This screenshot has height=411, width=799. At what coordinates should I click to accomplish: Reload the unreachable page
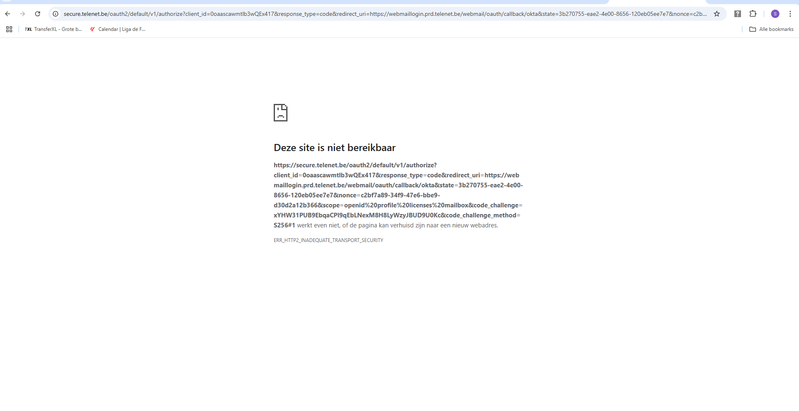click(x=37, y=14)
